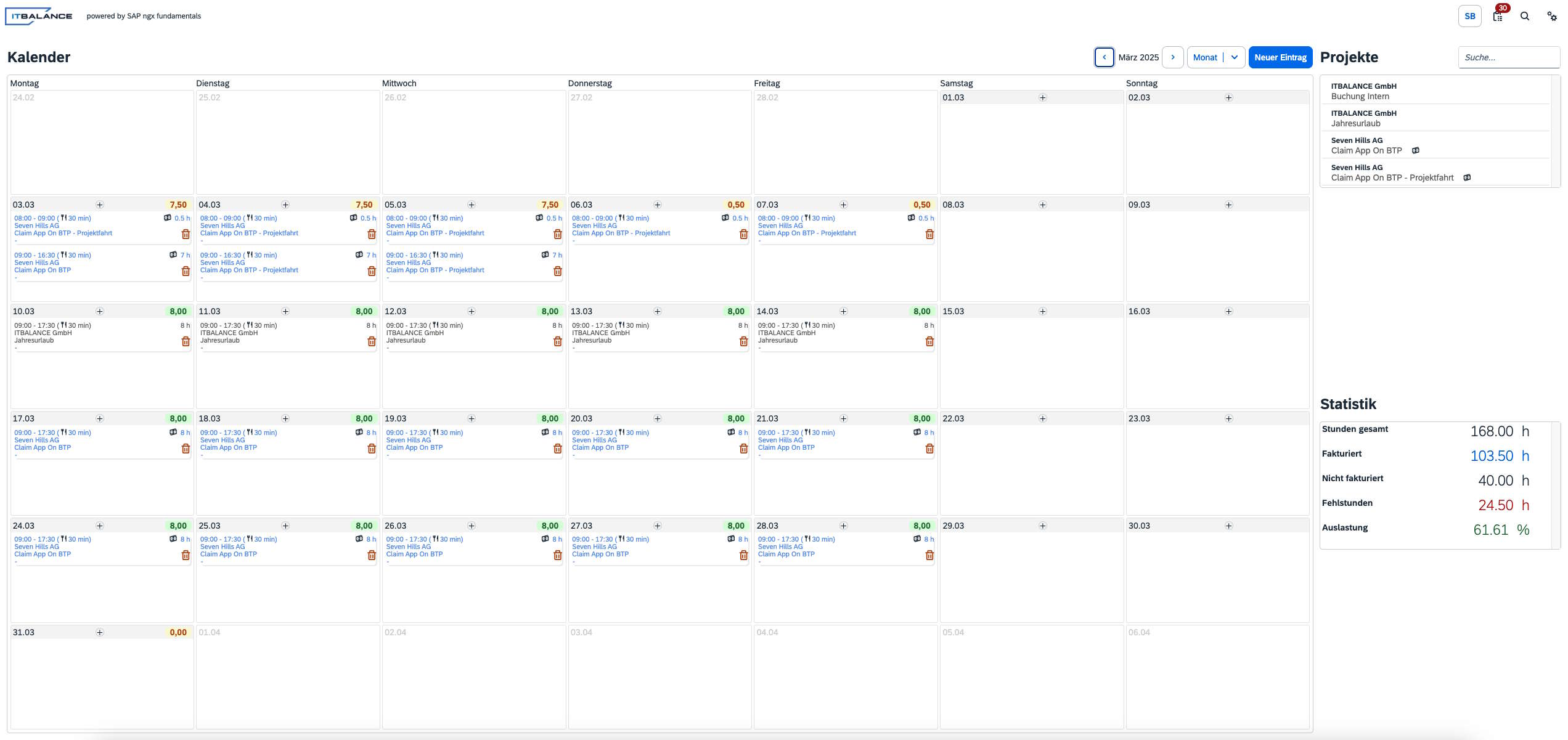Add entry on 02.03 with plus icon
Image resolution: width=1568 pixels, height=740 pixels.
tap(1229, 97)
